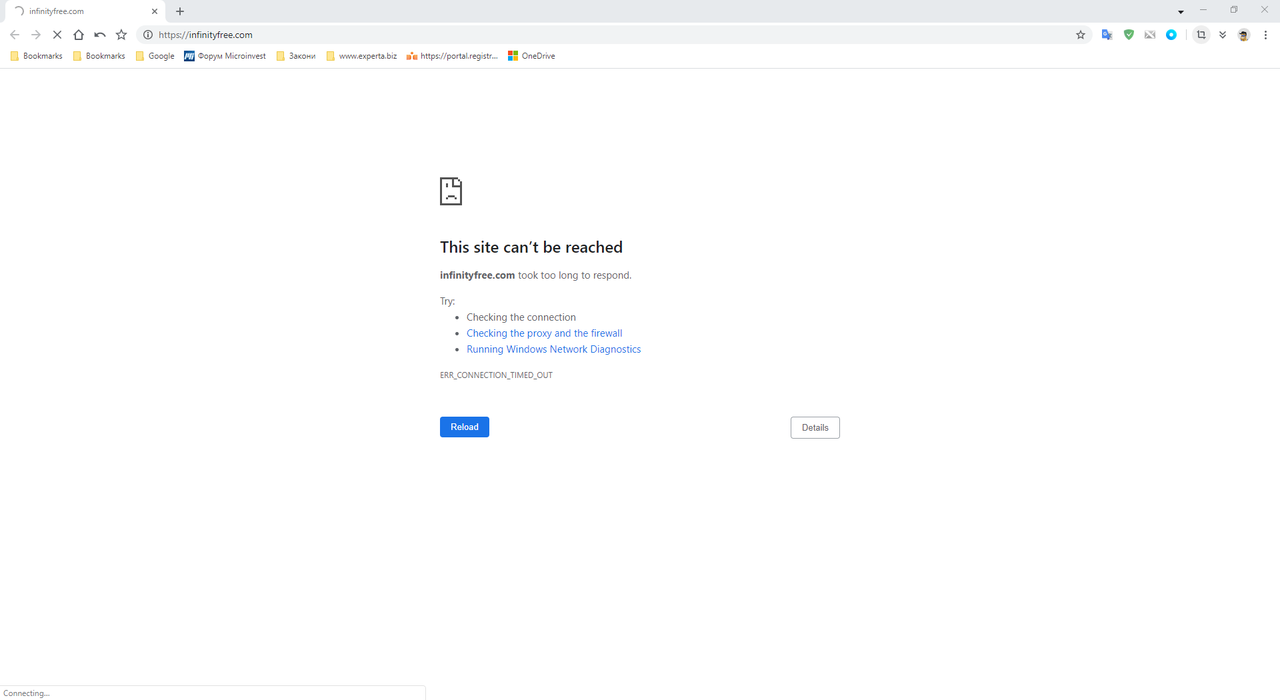Click the crop screenshot tool icon
The width and height of the screenshot is (1280, 700).
click(1201, 35)
